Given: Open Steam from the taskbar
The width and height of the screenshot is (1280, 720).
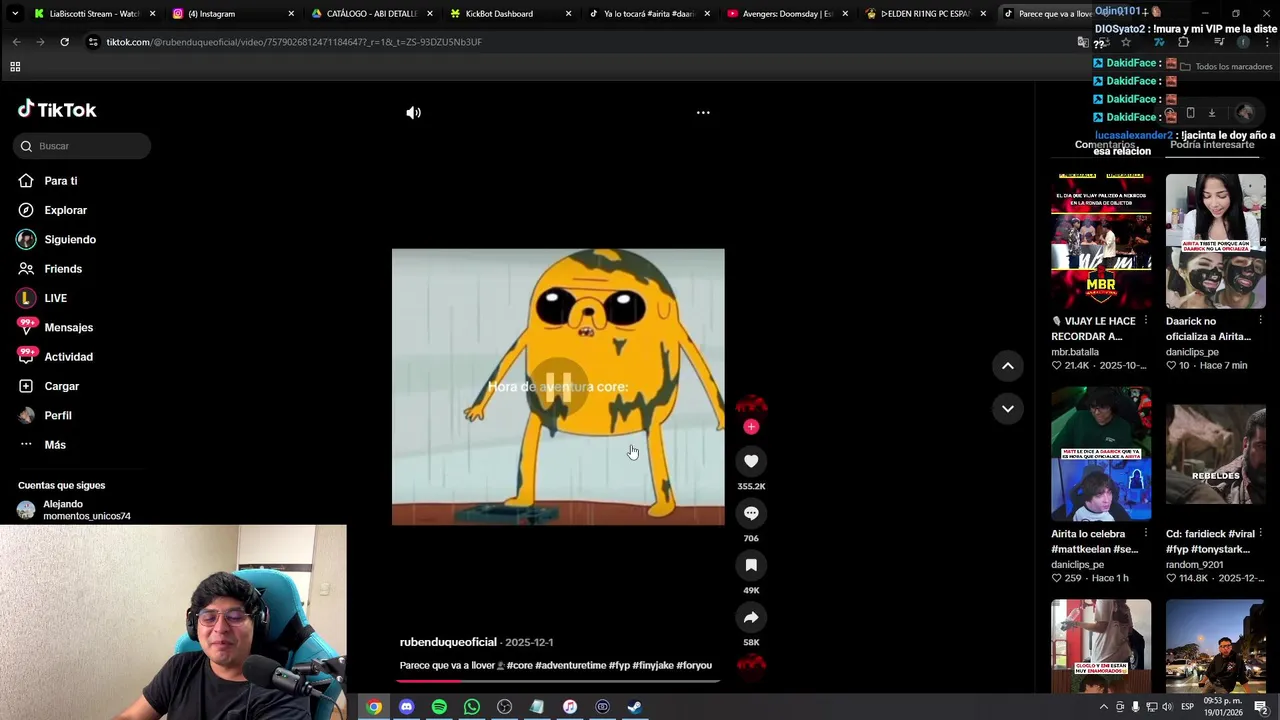Looking at the screenshot, I should 634,707.
